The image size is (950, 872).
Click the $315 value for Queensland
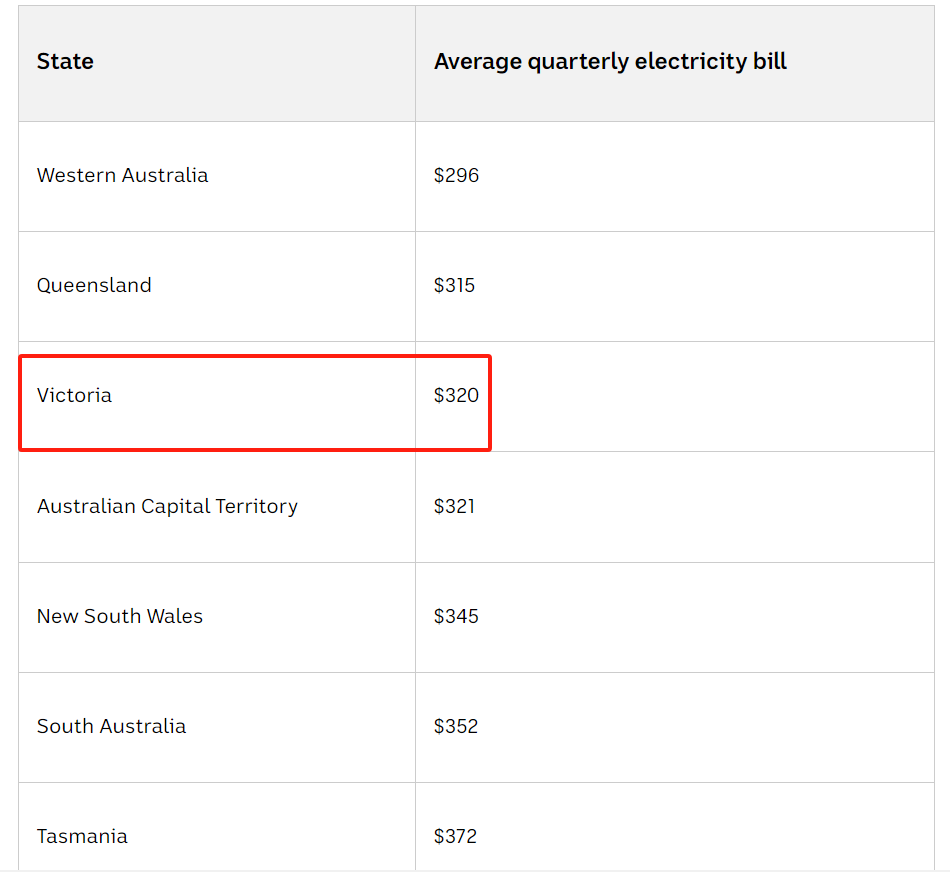point(454,285)
